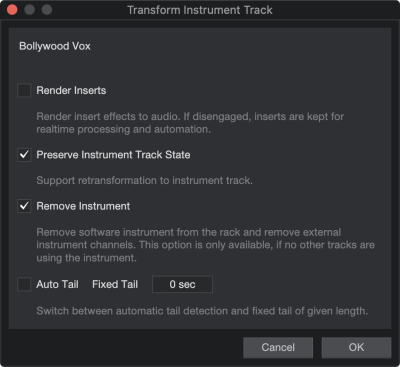Viewport: 400px width, 367px height.
Task: Click the Render insert effects description text
Action: (x=190, y=123)
